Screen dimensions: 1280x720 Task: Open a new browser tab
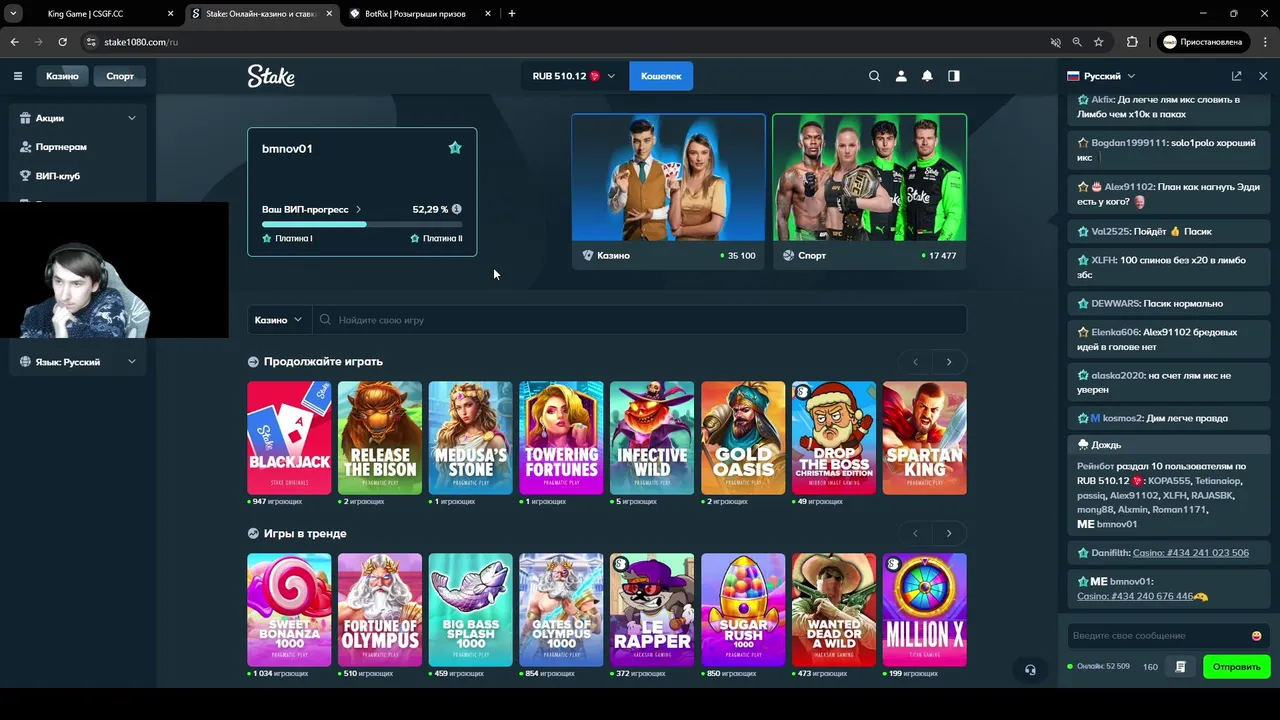tap(512, 14)
